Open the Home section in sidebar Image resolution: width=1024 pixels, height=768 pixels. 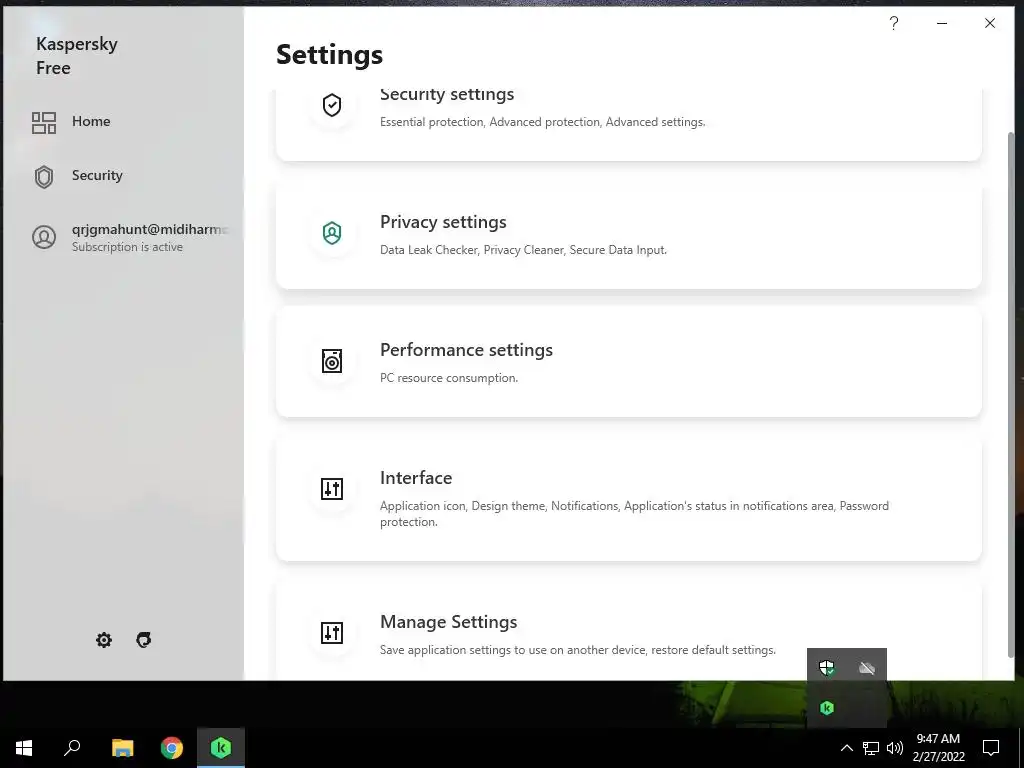click(91, 121)
